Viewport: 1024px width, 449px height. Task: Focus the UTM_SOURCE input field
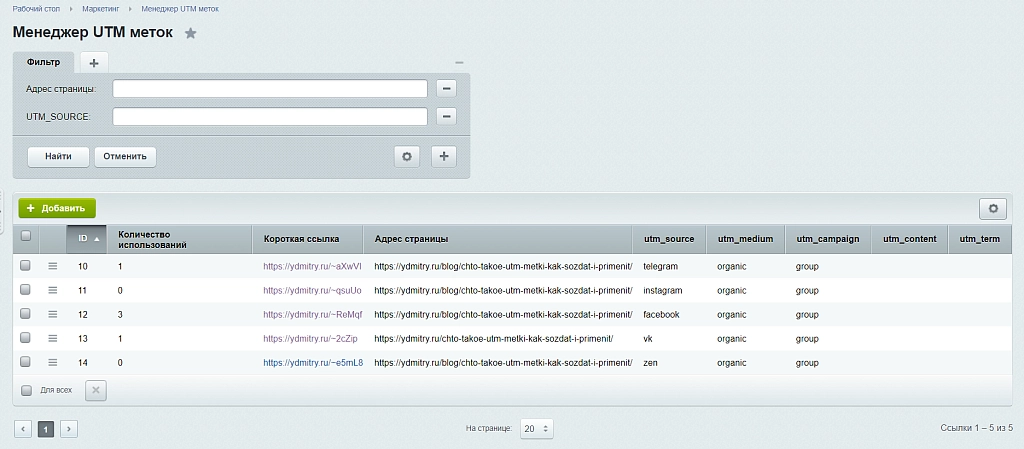coord(270,116)
